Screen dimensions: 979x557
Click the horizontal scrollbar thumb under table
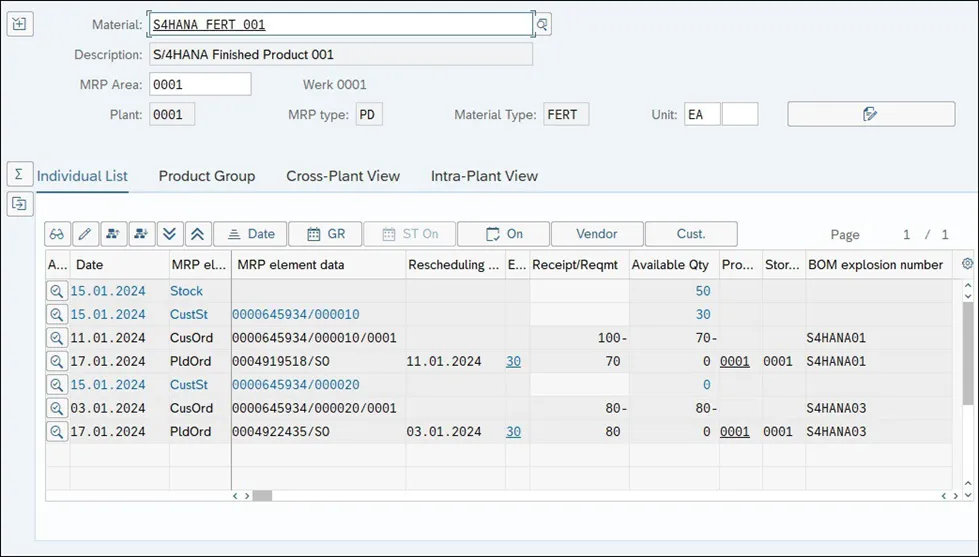262,496
